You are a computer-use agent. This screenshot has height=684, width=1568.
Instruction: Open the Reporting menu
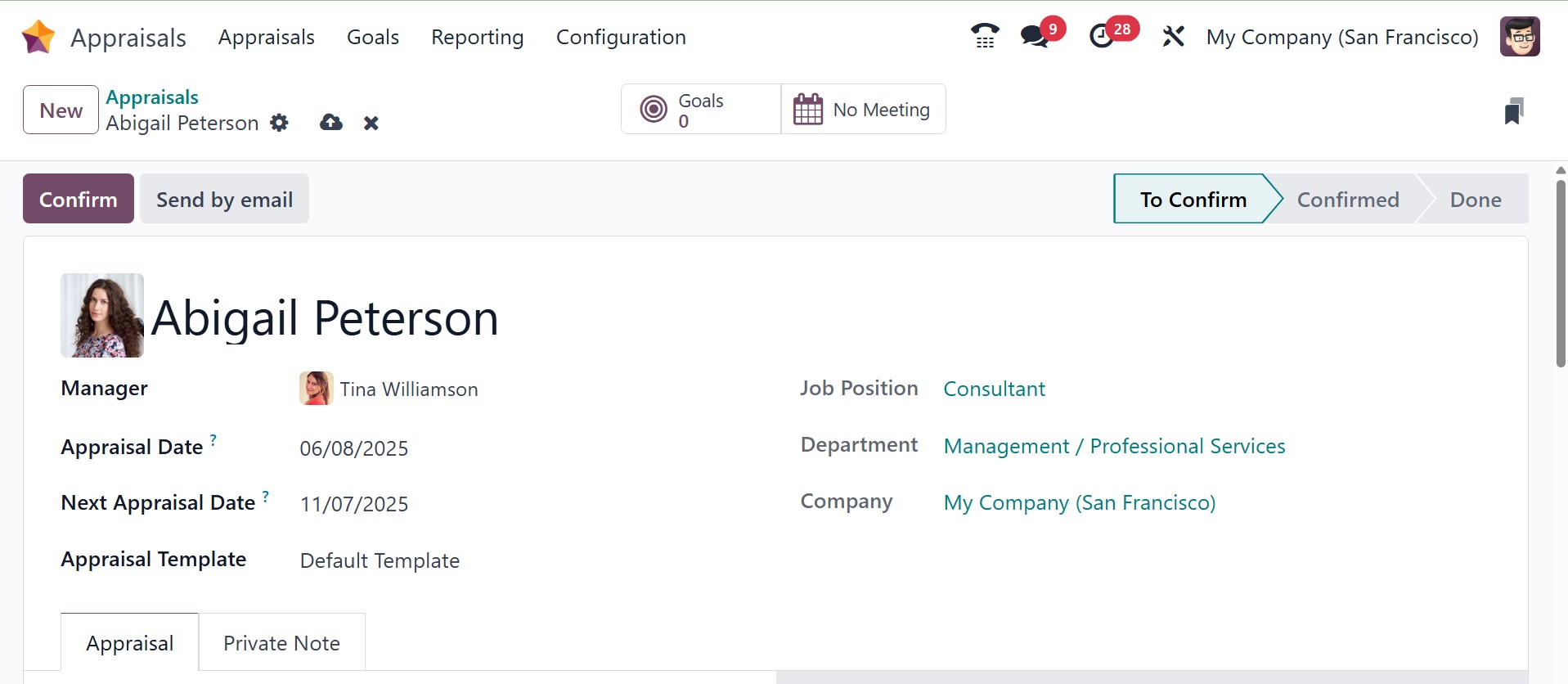pos(477,38)
